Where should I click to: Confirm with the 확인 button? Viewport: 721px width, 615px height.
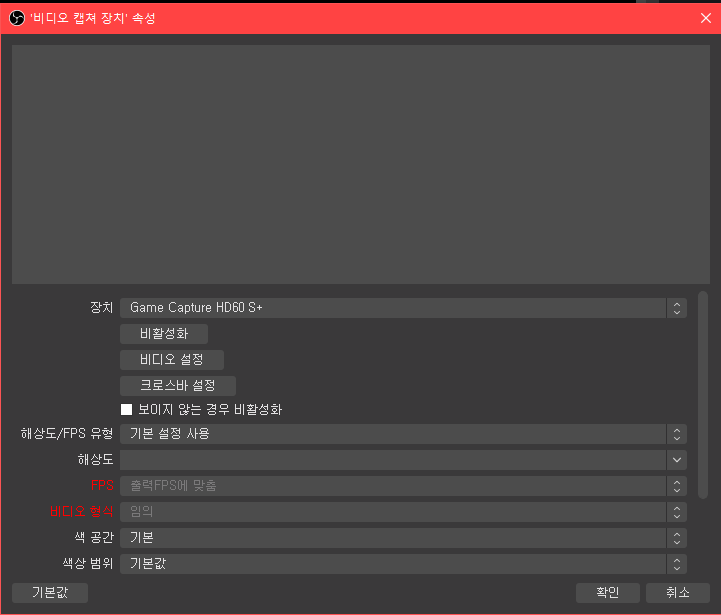click(607, 592)
